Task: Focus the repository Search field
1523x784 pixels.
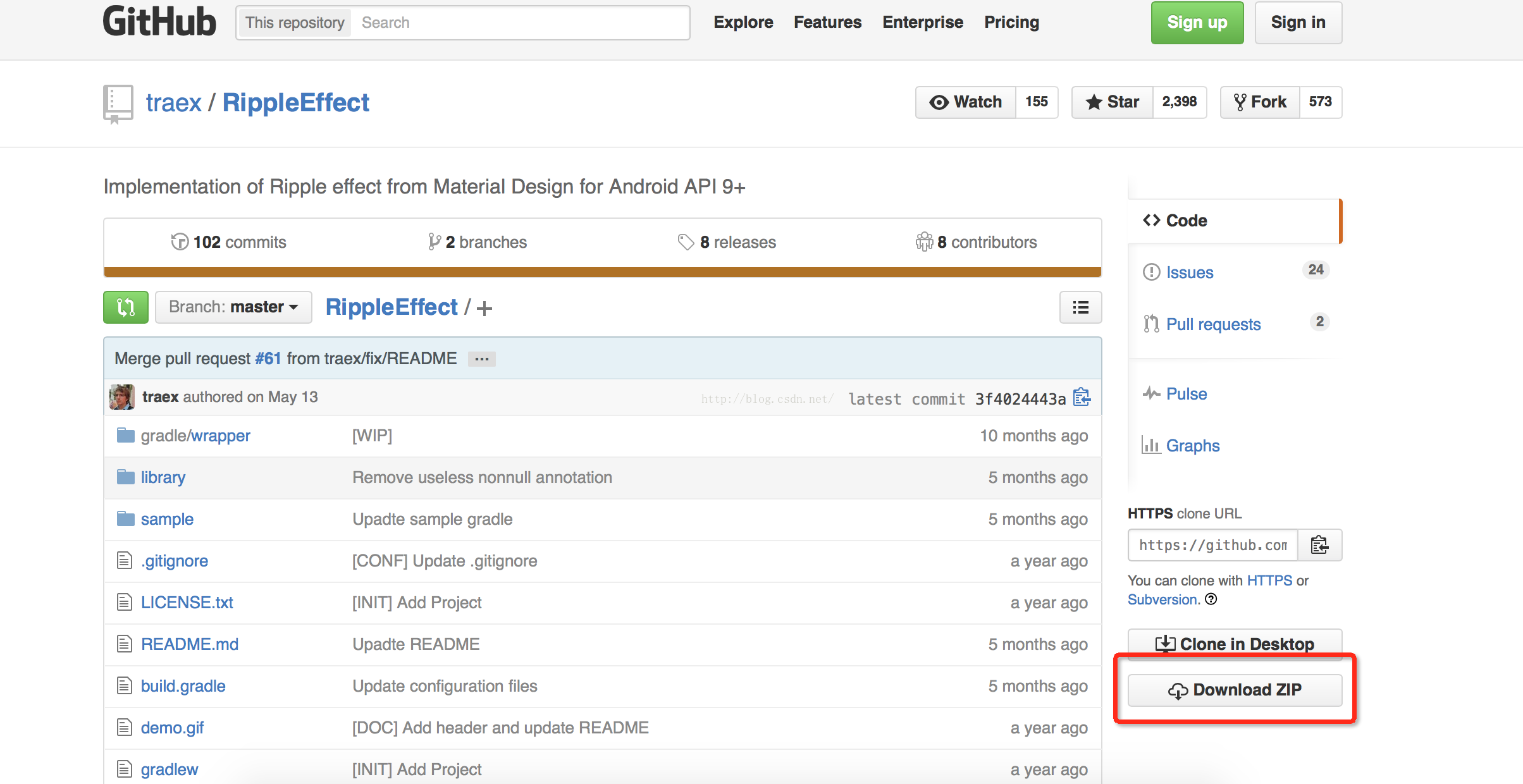Action: [x=520, y=23]
